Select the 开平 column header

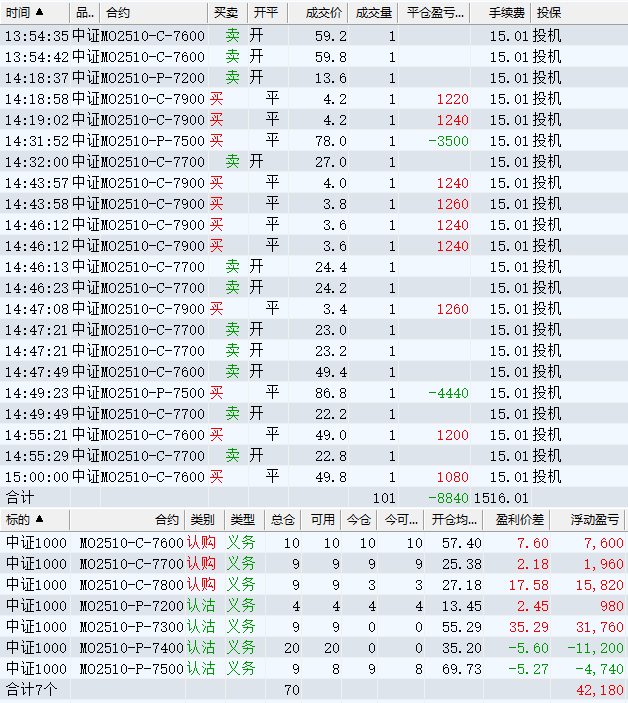[x=265, y=13]
